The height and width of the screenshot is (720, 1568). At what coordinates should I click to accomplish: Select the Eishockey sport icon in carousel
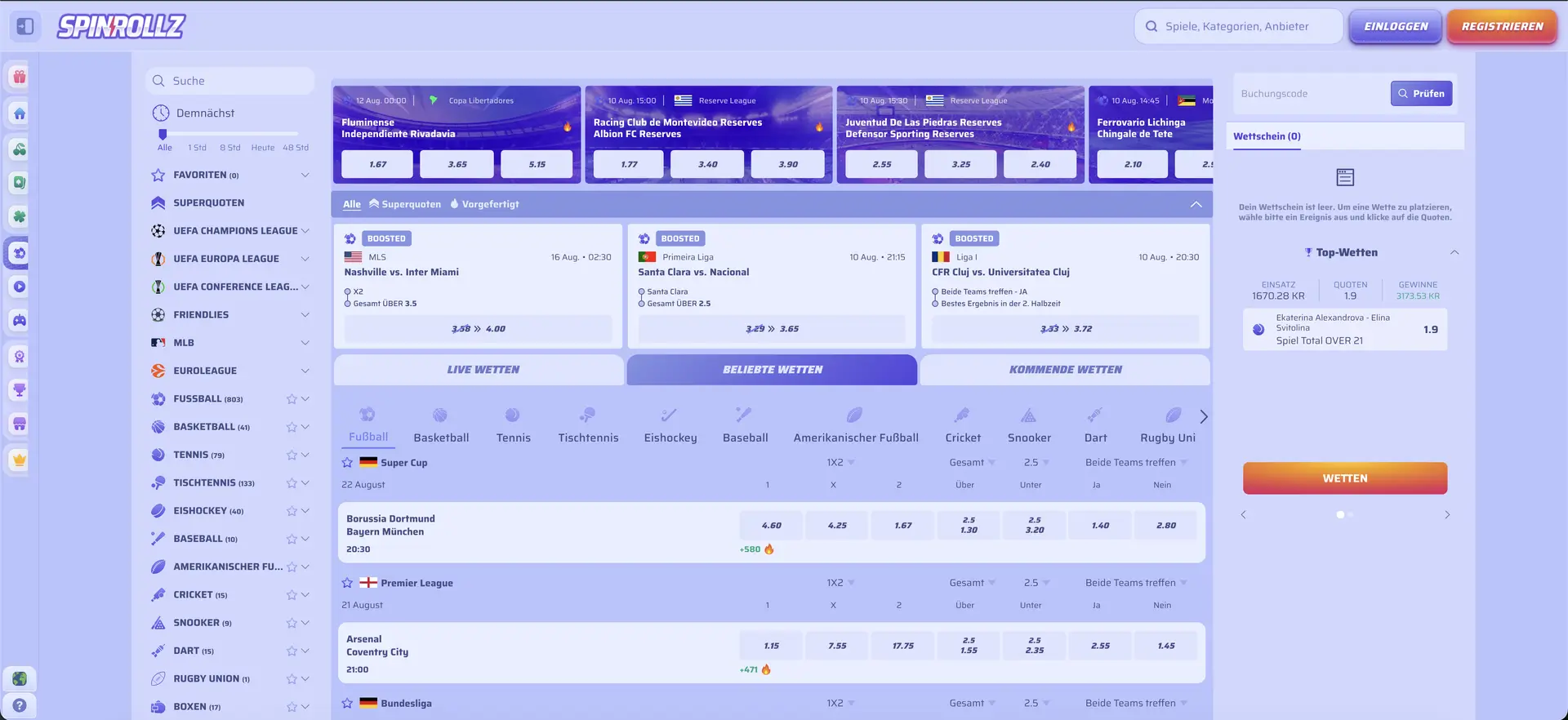[670, 415]
